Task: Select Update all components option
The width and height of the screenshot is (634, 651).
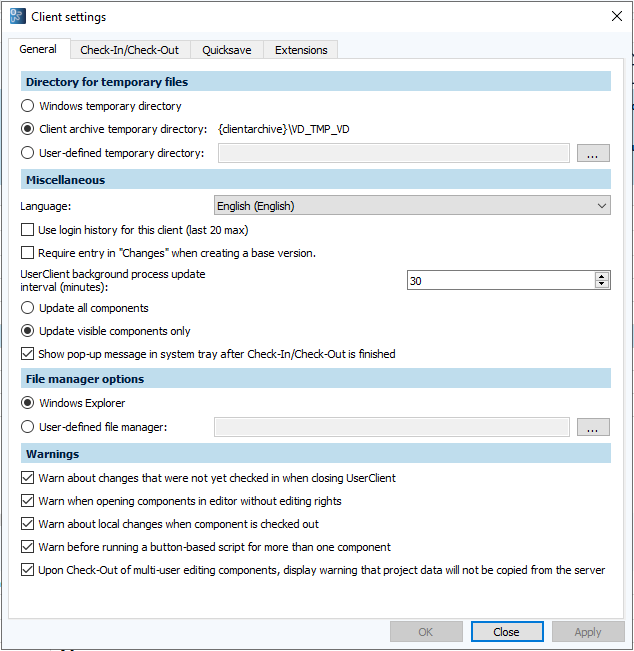Action: [28, 308]
